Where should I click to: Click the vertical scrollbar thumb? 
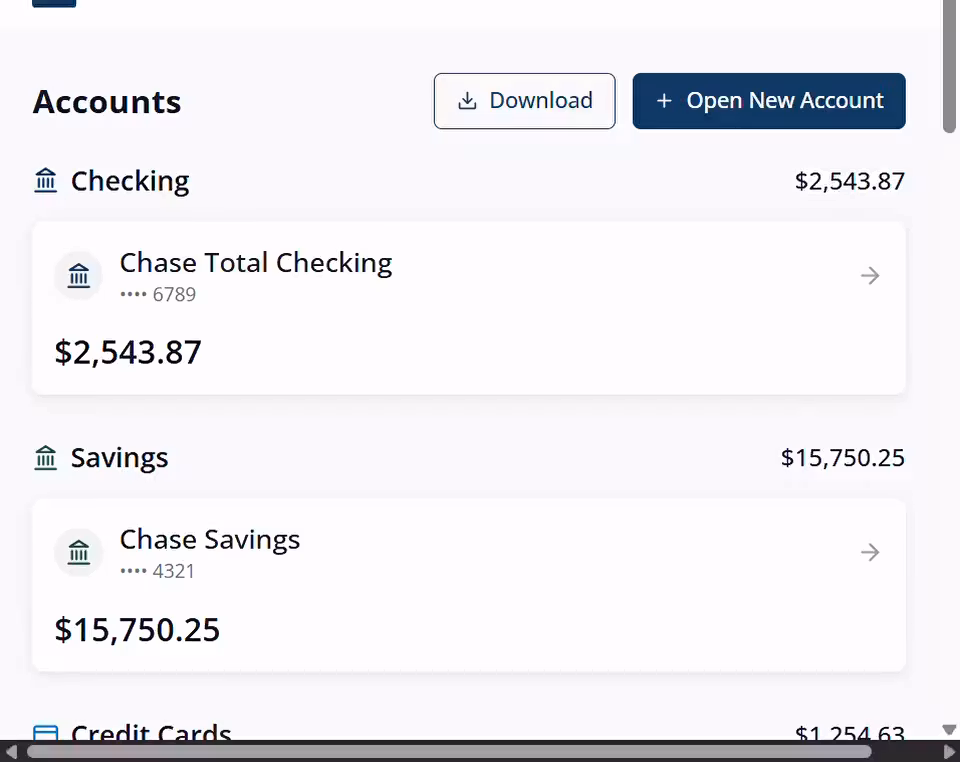(950, 65)
